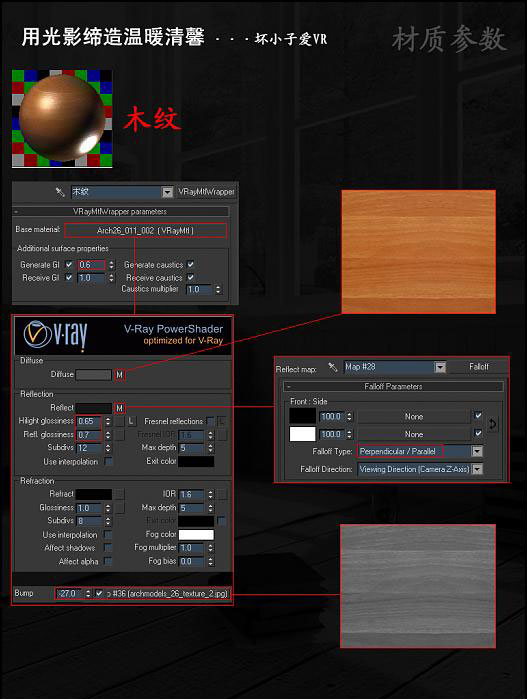Open the Diffuse map M button
Viewport: 527px width, 699px height.
point(119,375)
